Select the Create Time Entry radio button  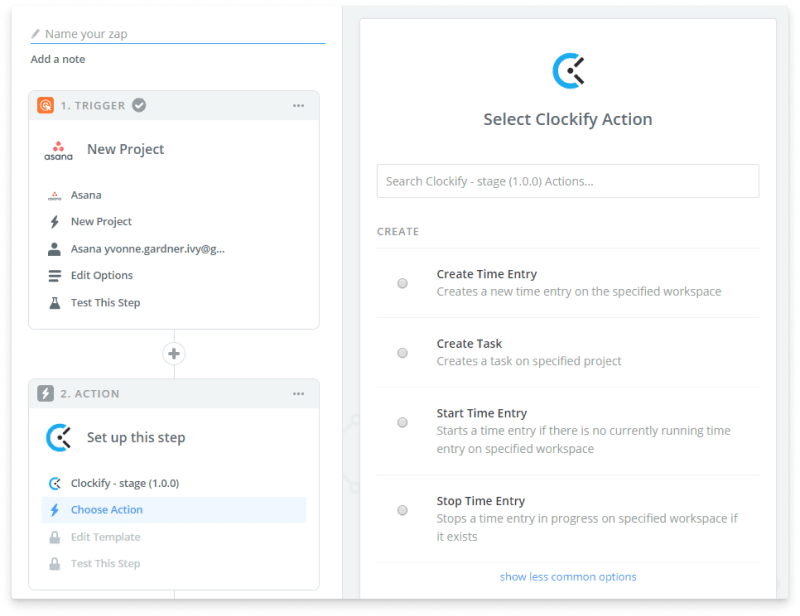coord(403,283)
